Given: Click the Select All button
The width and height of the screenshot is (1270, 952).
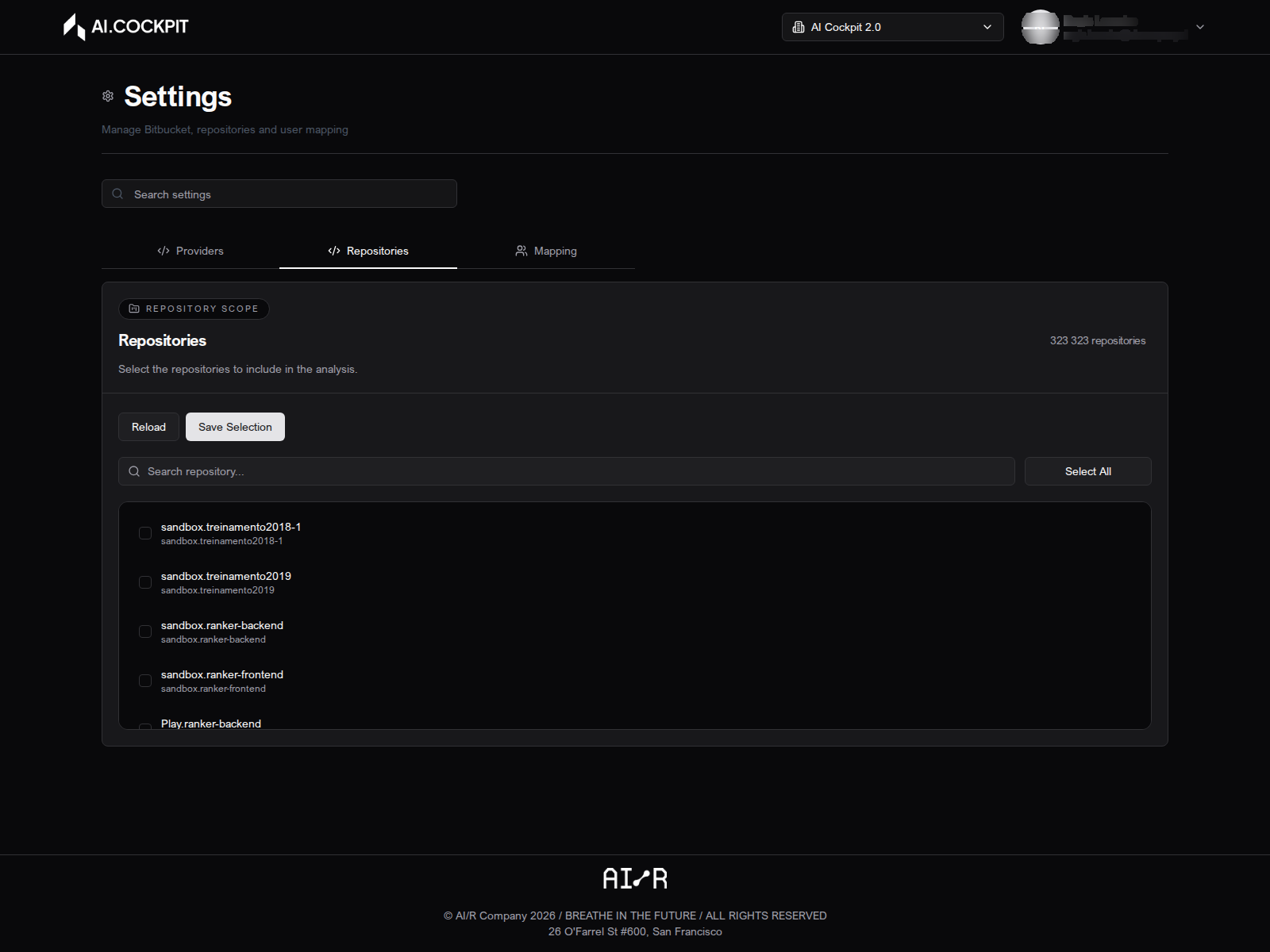Looking at the screenshot, I should tap(1088, 471).
